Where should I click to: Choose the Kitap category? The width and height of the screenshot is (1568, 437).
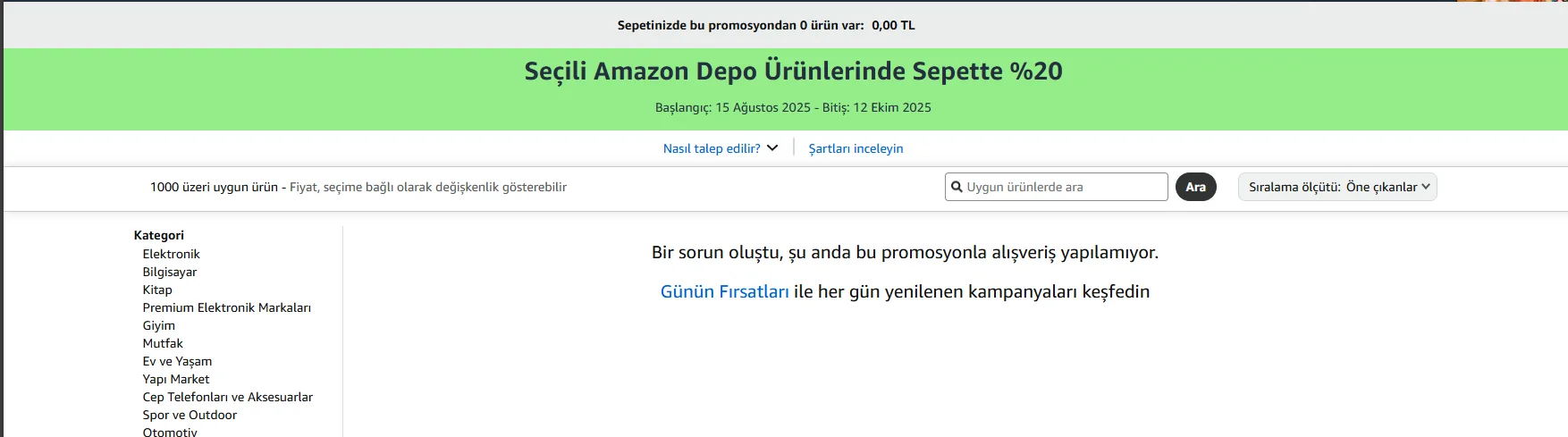(x=157, y=290)
